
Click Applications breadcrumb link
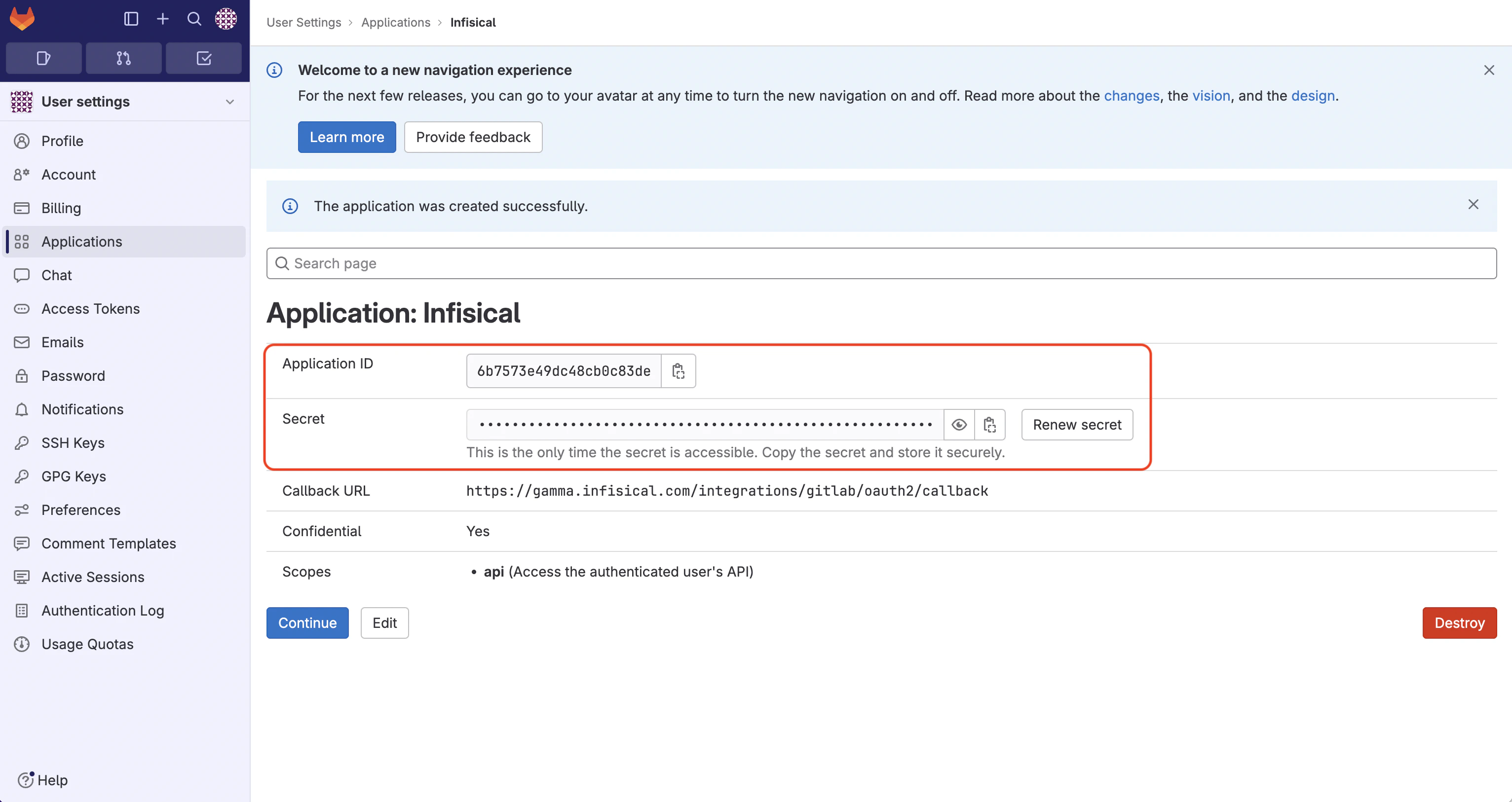(x=396, y=22)
